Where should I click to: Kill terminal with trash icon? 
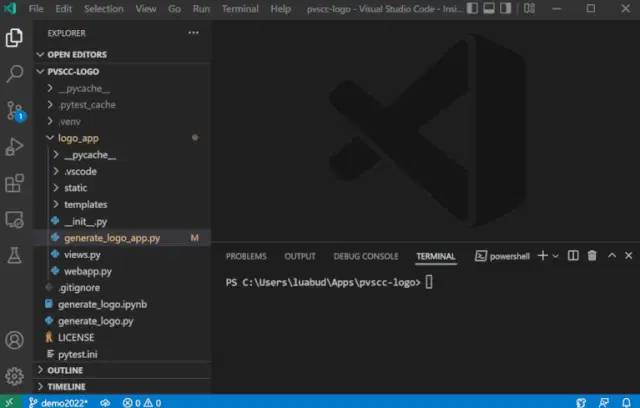click(x=592, y=256)
